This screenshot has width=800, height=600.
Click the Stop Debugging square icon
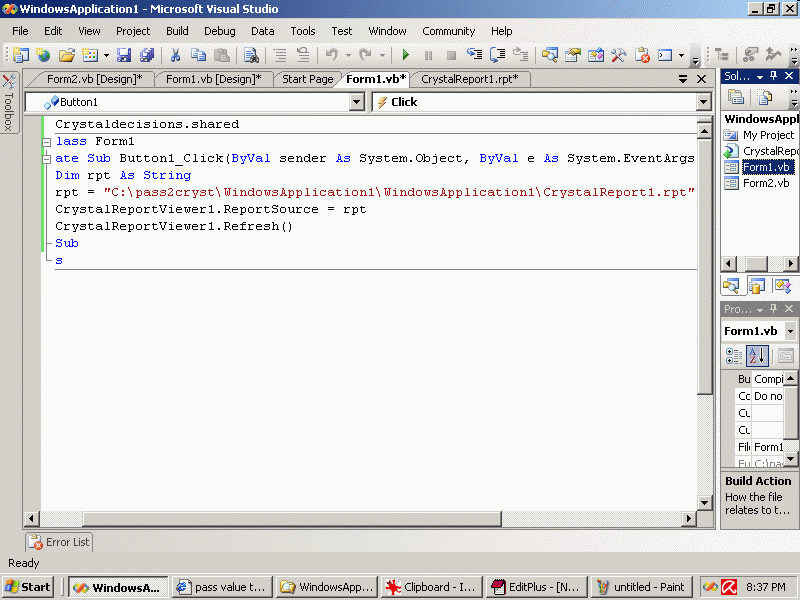(x=451, y=55)
